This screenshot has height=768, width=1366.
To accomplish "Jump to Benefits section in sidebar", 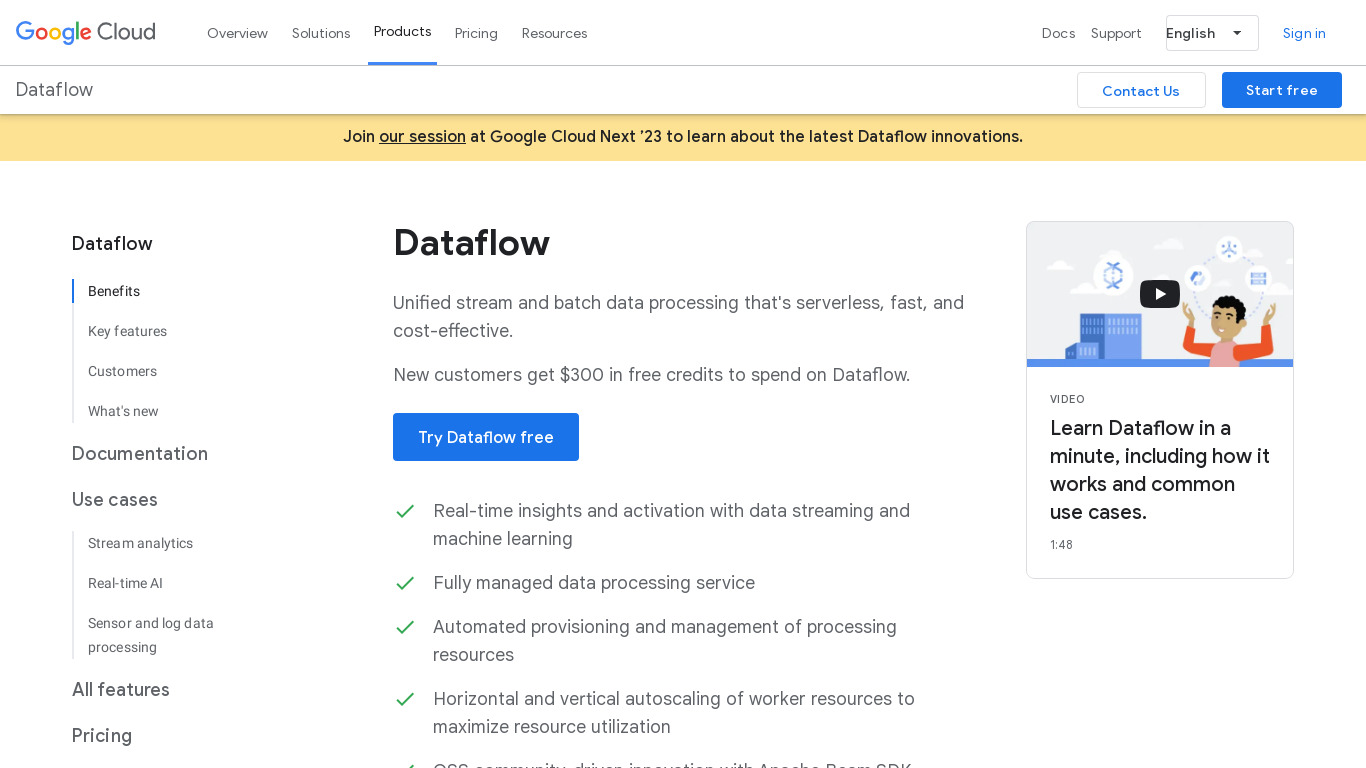I will (114, 291).
